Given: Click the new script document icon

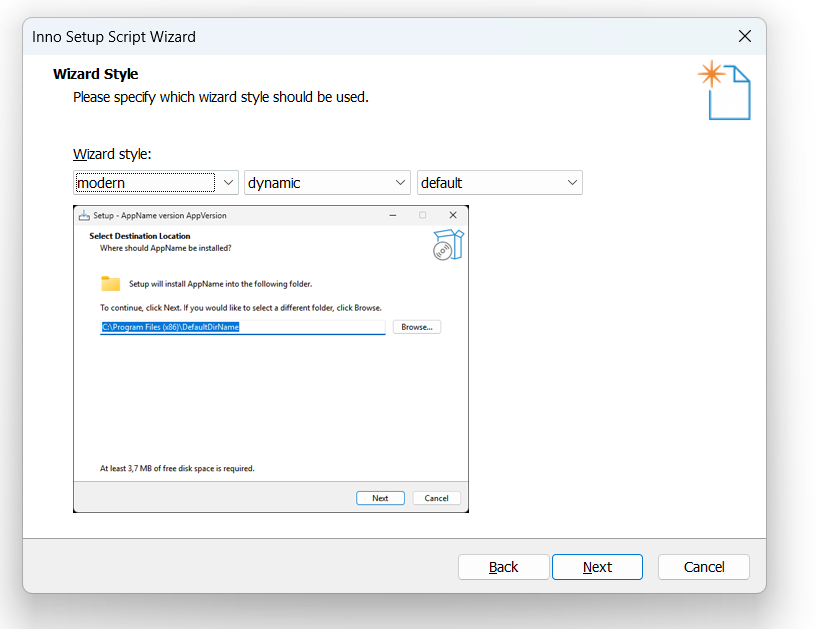Looking at the screenshot, I should (x=724, y=90).
